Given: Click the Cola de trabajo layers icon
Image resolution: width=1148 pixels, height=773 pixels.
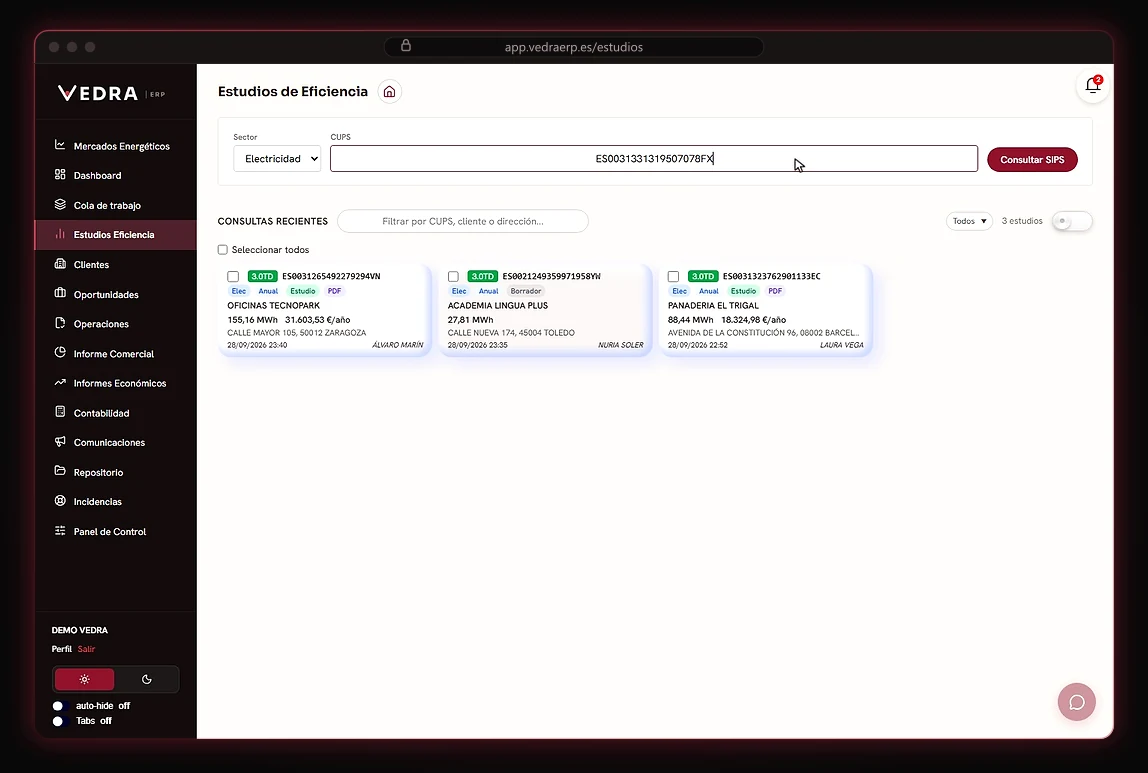Looking at the screenshot, I should (x=60, y=204).
